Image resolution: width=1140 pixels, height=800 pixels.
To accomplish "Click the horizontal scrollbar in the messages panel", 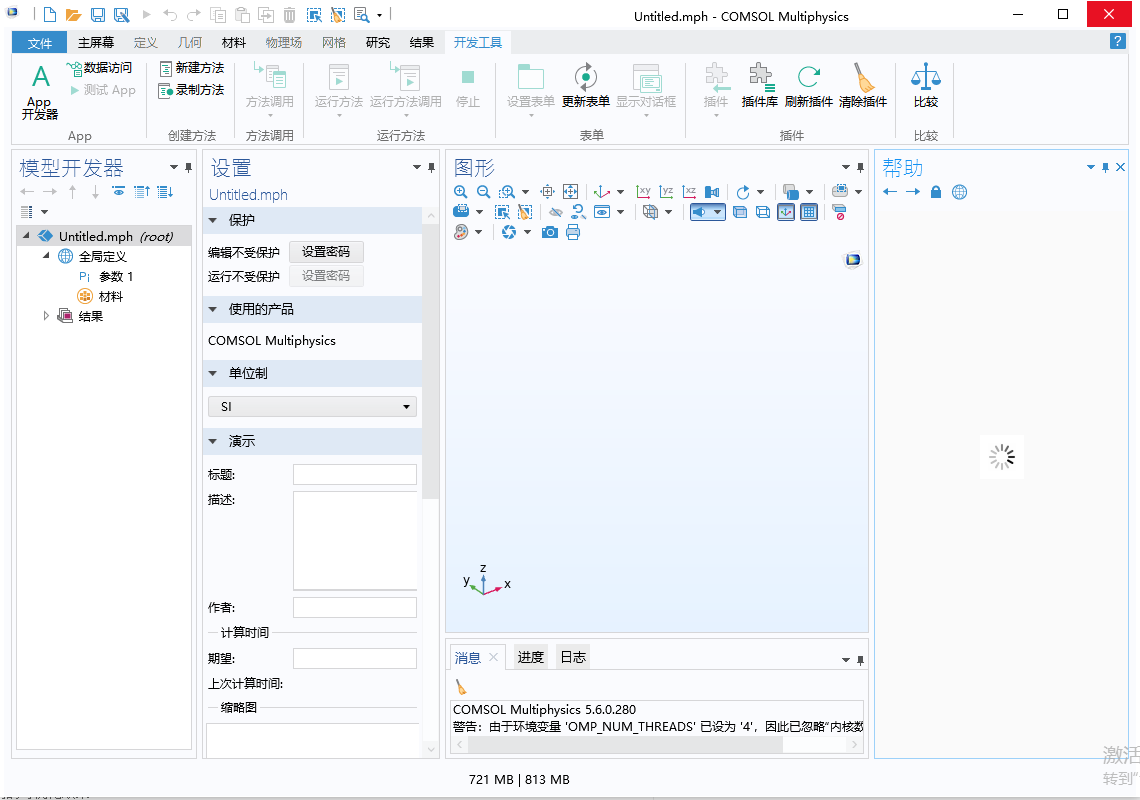I will click(x=625, y=745).
